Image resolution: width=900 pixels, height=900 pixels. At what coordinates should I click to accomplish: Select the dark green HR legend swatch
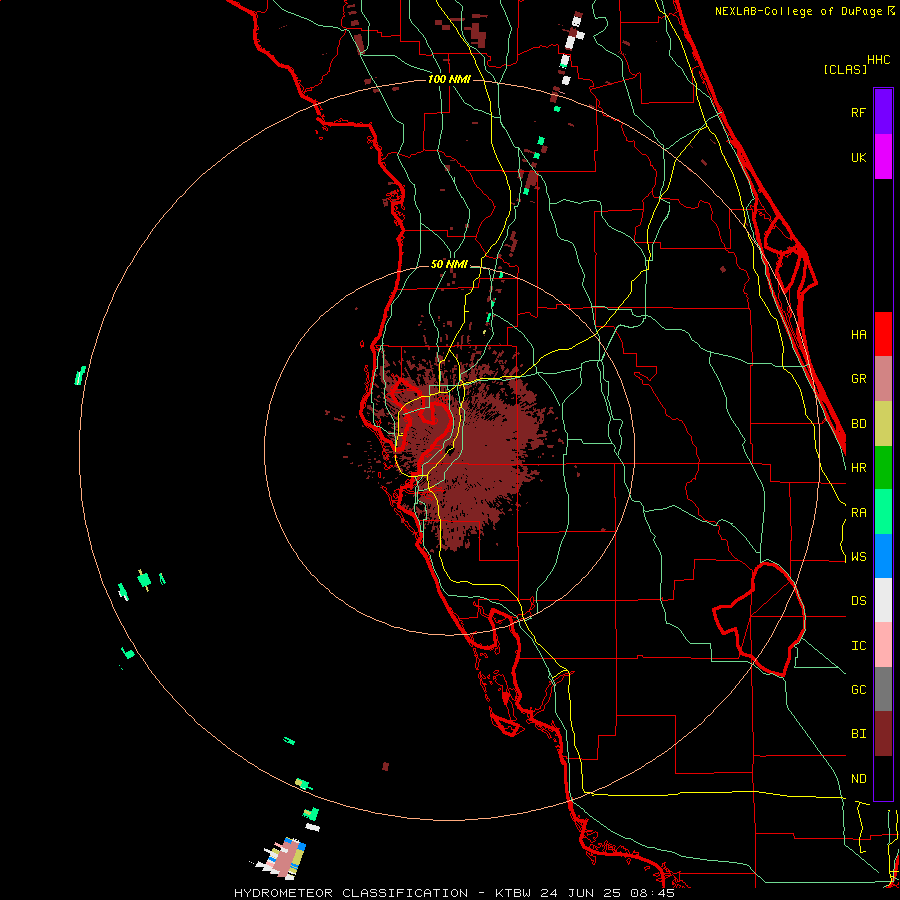pos(883,467)
